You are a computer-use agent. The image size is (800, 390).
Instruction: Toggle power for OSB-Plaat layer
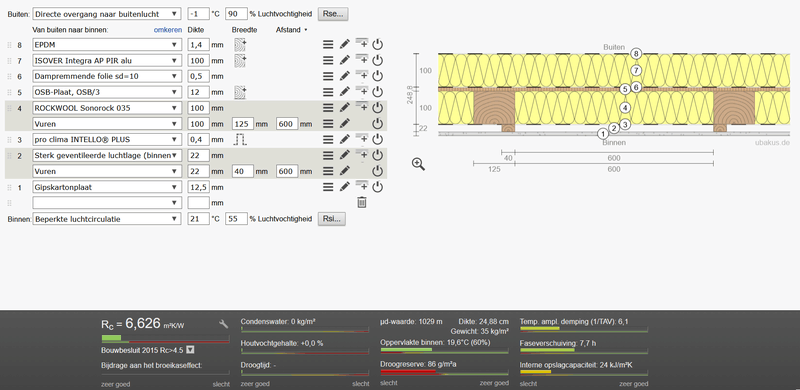point(377,92)
